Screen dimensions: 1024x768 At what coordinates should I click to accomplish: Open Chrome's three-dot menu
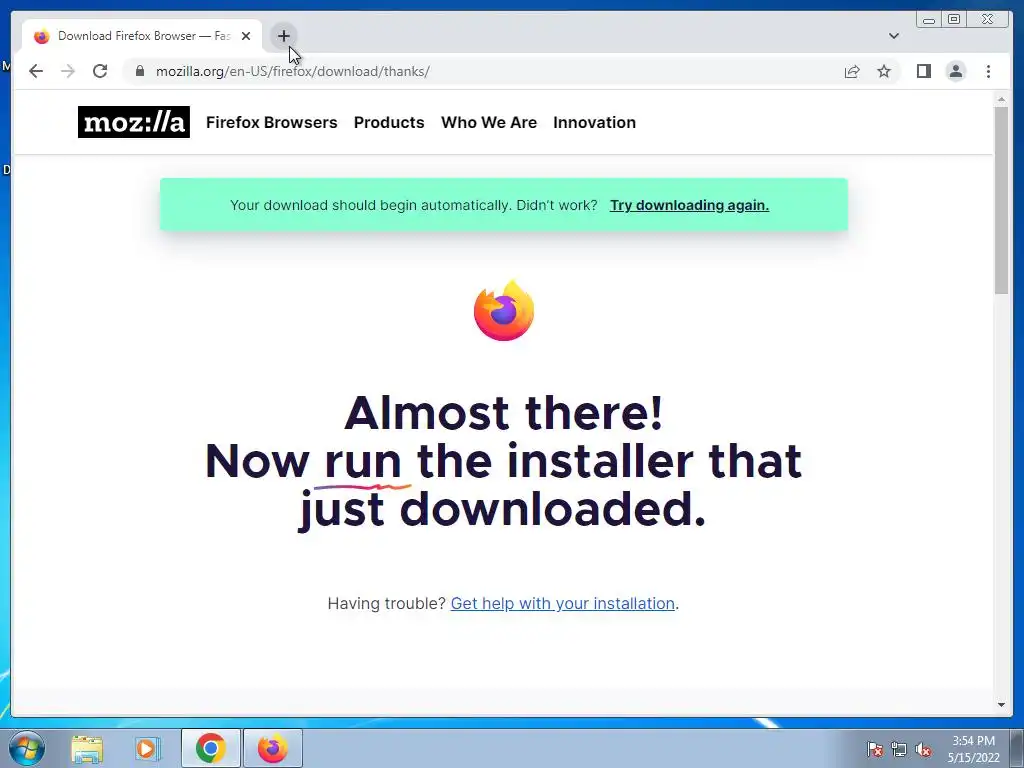pos(988,71)
